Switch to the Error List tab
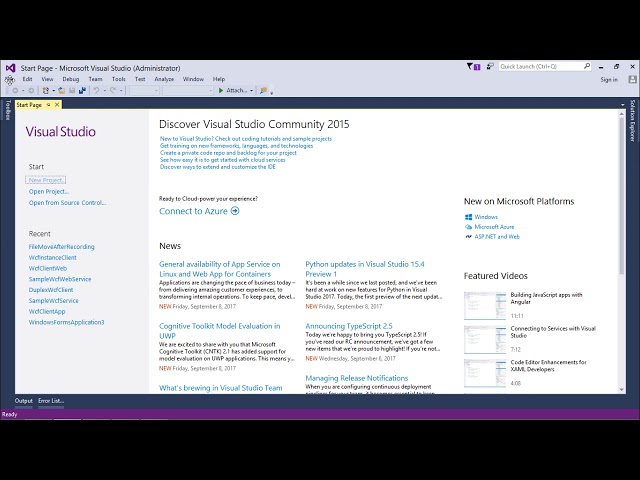The height and width of the screenshot is (480, 640). [51, 401]
